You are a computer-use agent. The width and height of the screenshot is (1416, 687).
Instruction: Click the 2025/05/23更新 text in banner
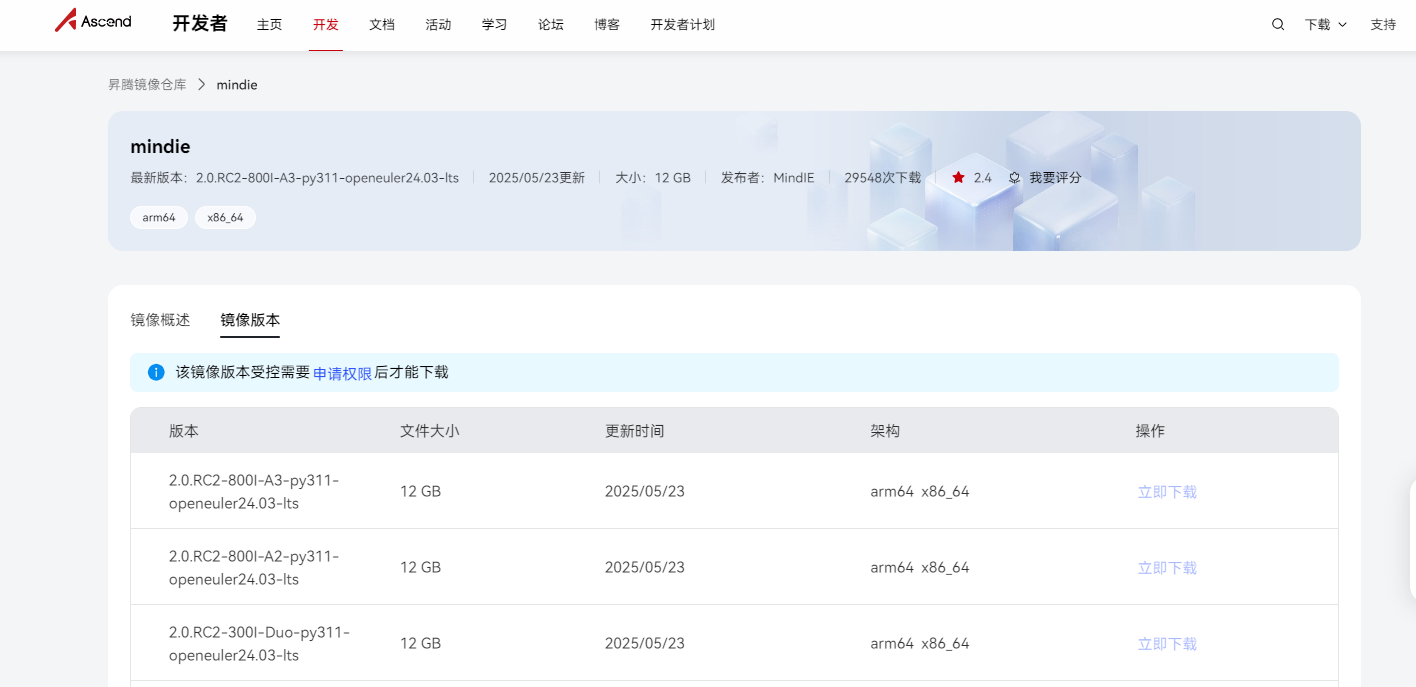pyautogui.click(x=537, y=178)
